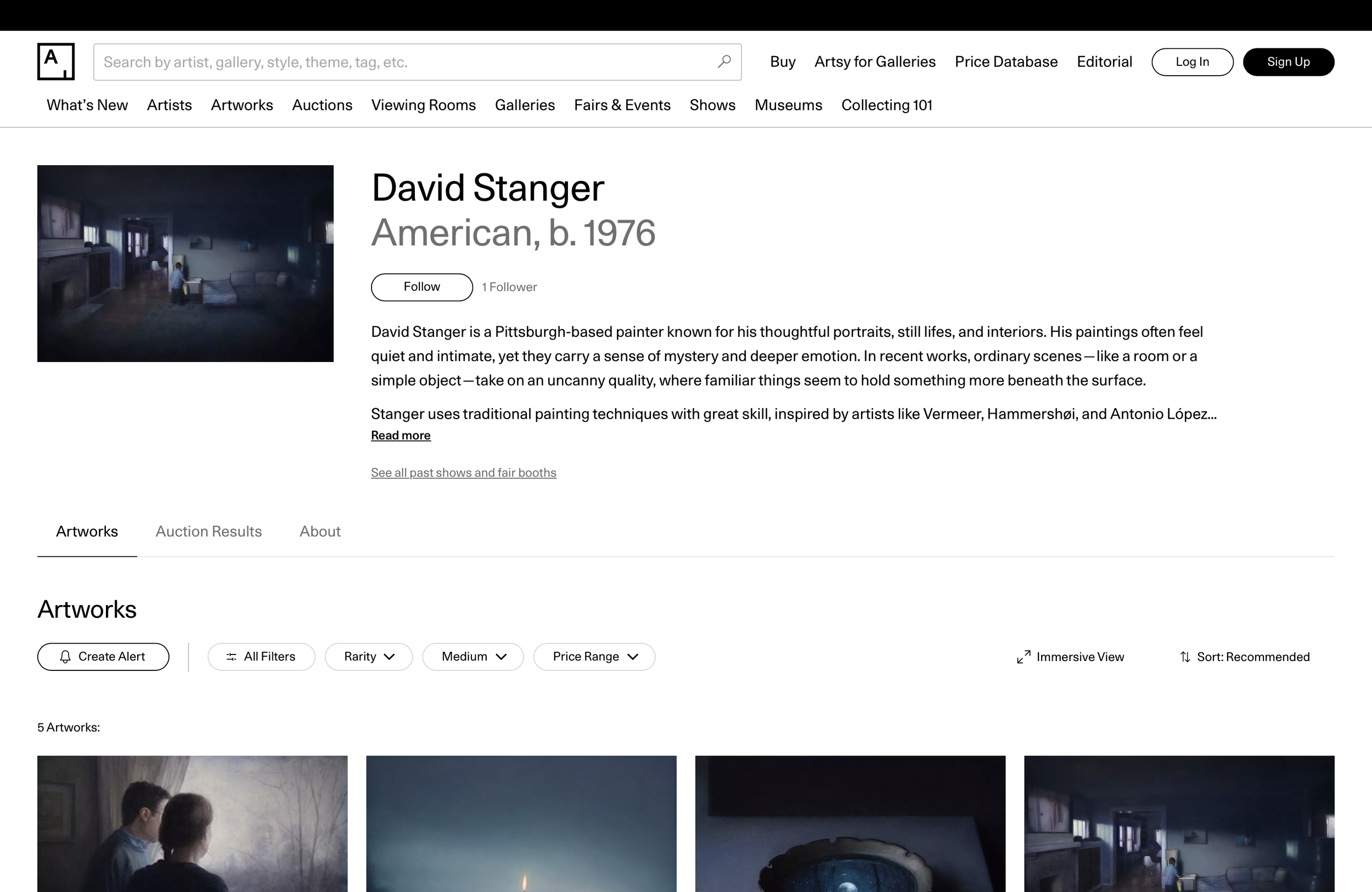Screen dimensions: 1372x892
Task: Toggle Follow for David Stanger
Action: pos(421,286)
